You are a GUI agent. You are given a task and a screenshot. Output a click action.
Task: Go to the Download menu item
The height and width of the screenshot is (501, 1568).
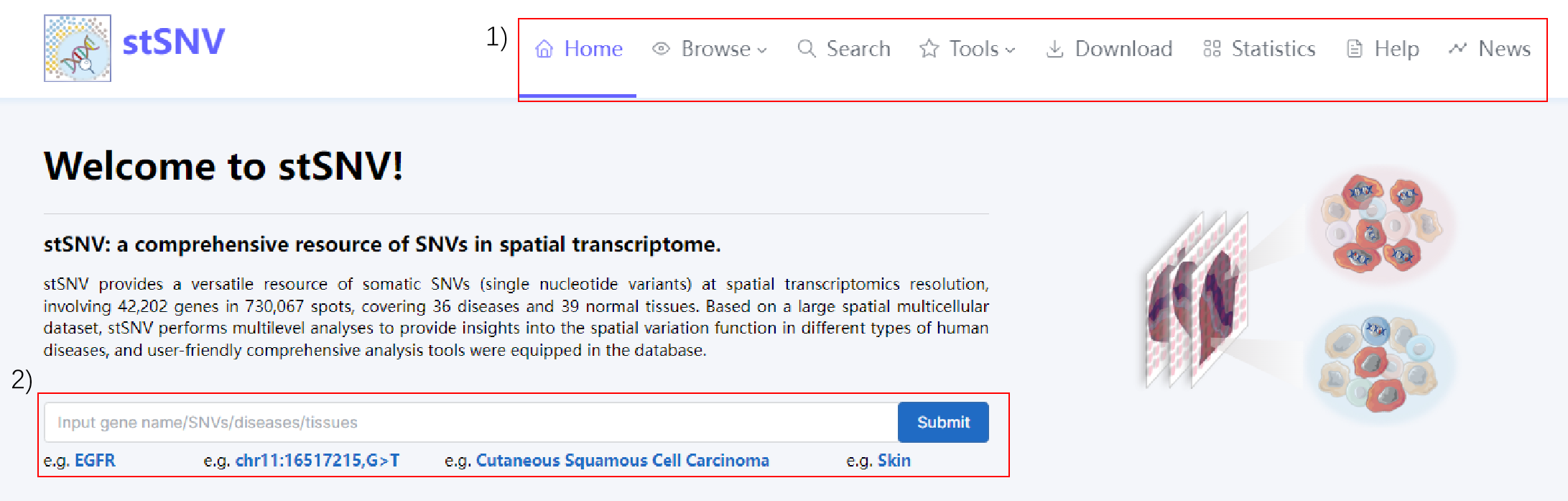click(x=1123, y=49)
